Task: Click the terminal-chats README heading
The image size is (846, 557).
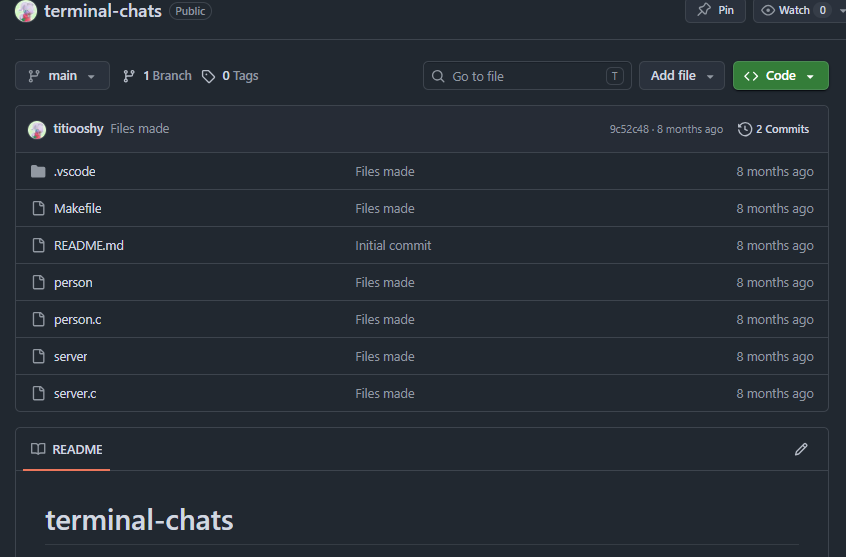Action: tap(139, 520)
